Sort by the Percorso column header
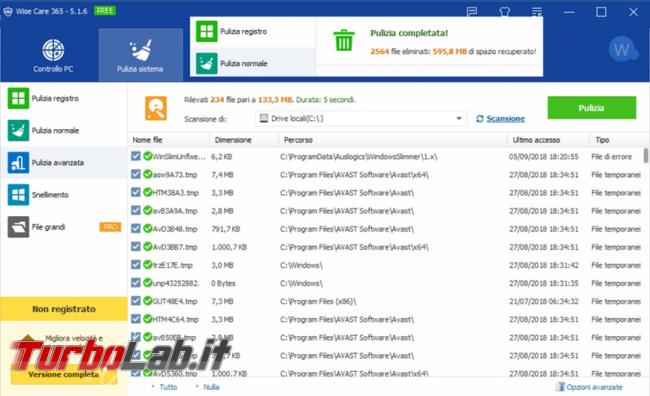 (x=393, y=140)
